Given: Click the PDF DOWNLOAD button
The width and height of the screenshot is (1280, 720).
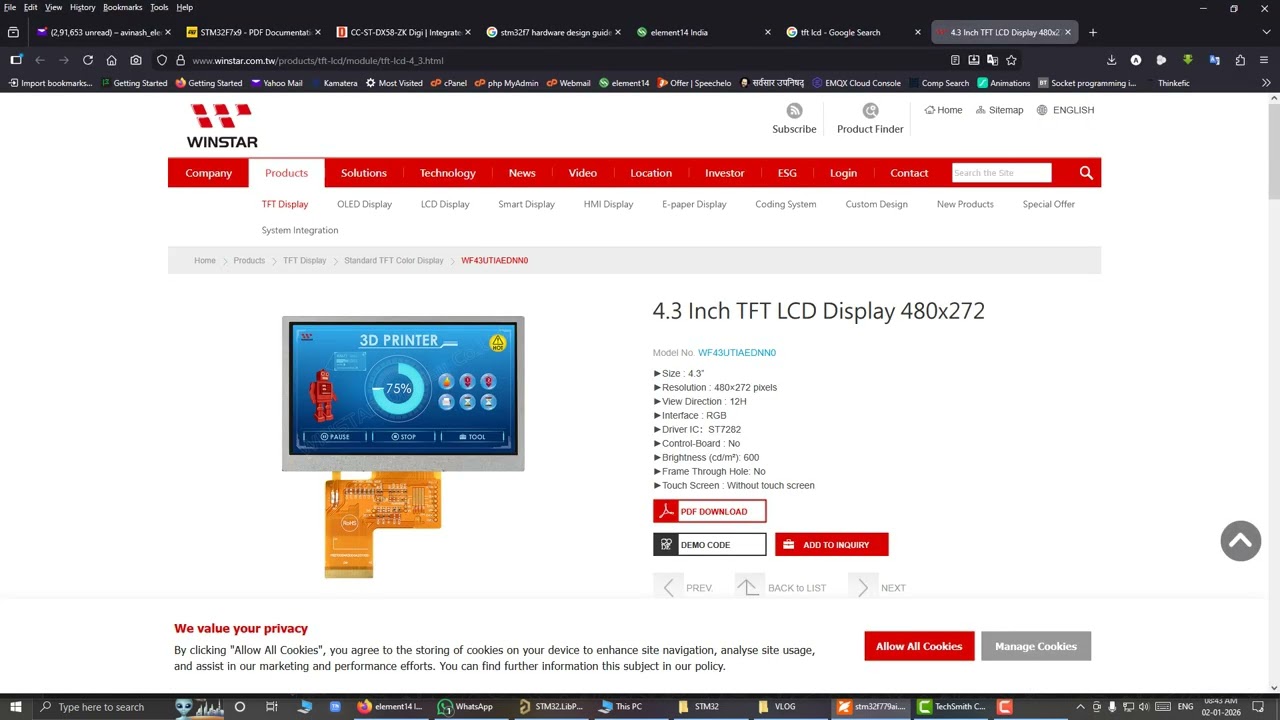Looking at the screenshot, I should pos(709,511).
